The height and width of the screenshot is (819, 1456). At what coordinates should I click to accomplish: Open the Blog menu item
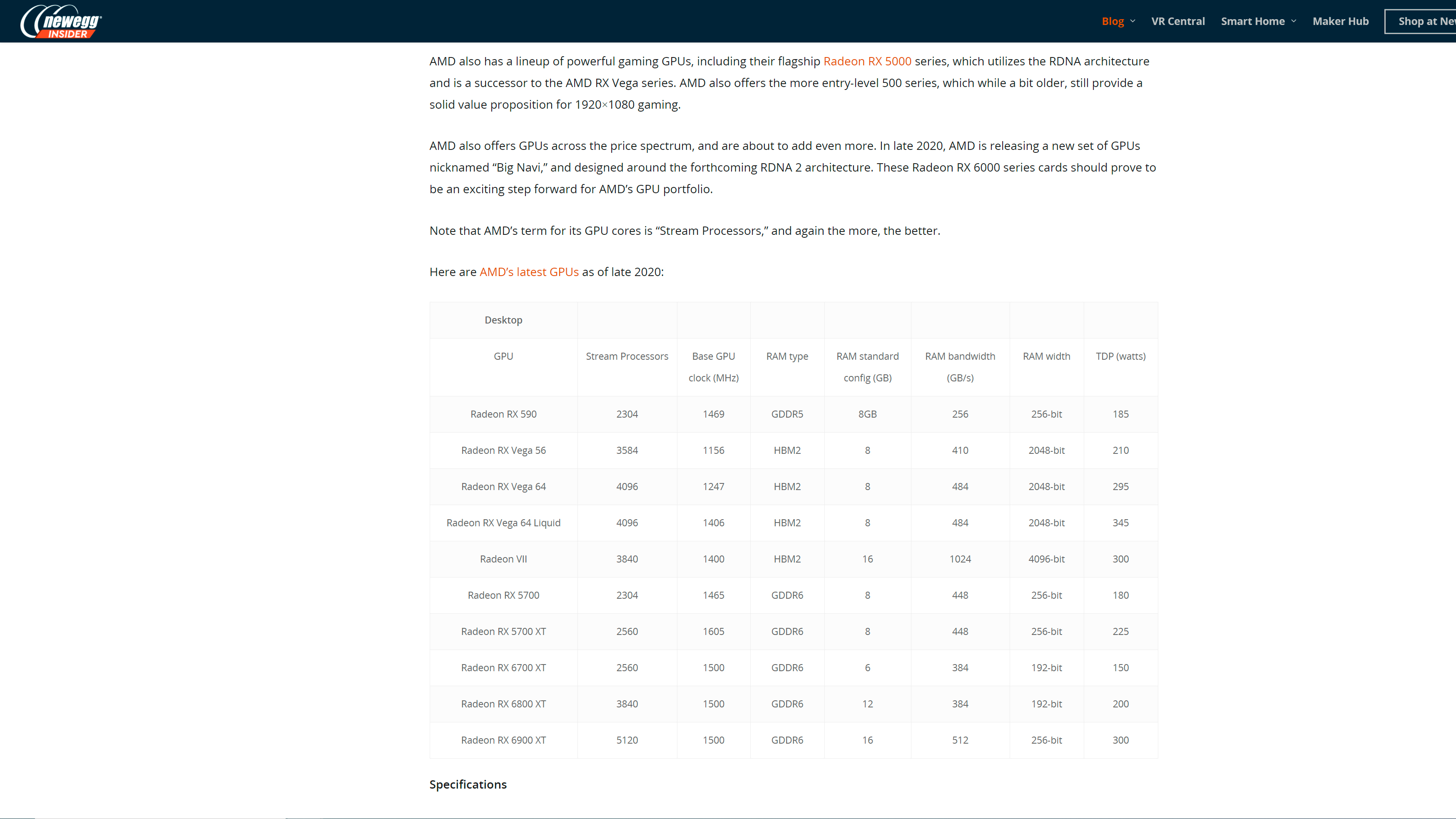tap(1113, 22)
